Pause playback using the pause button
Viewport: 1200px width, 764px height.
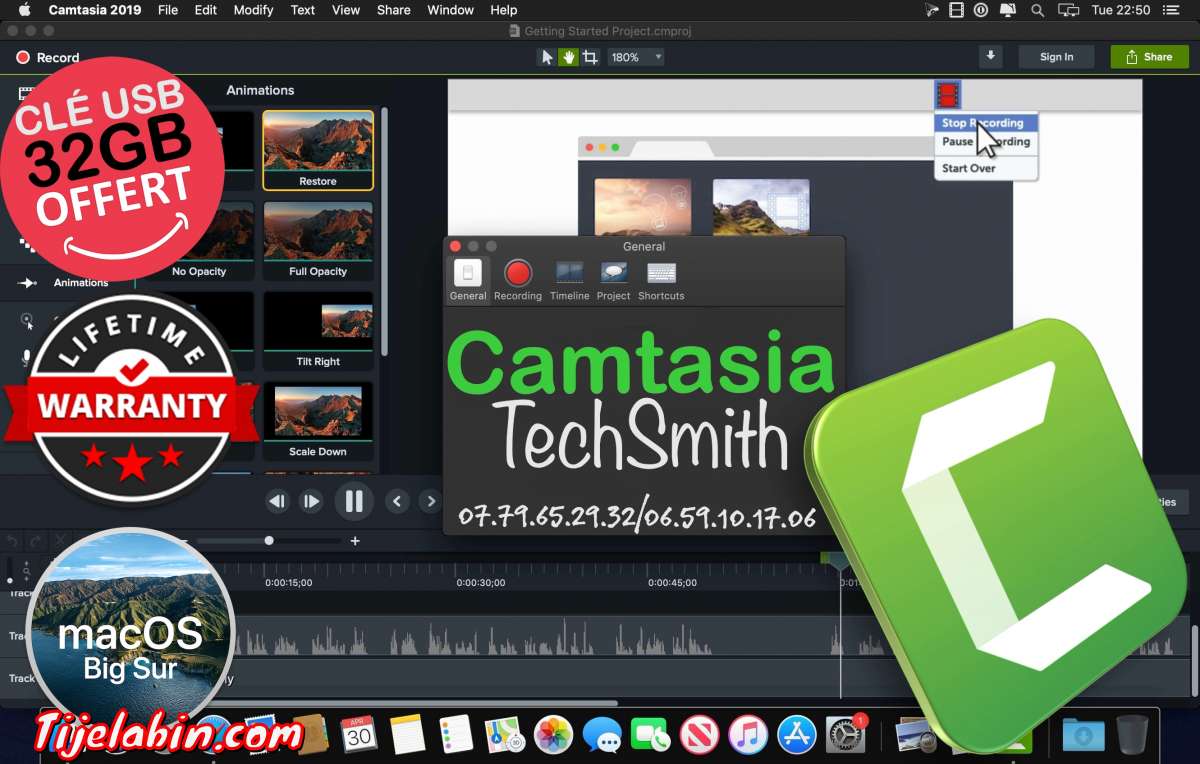pos(354,501)
